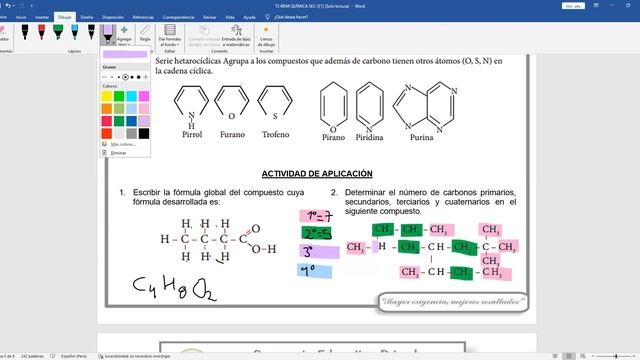Screen dimensions: 640x360
Task: Increase pen thickness with plus button
Action: [x=146, y=77]
